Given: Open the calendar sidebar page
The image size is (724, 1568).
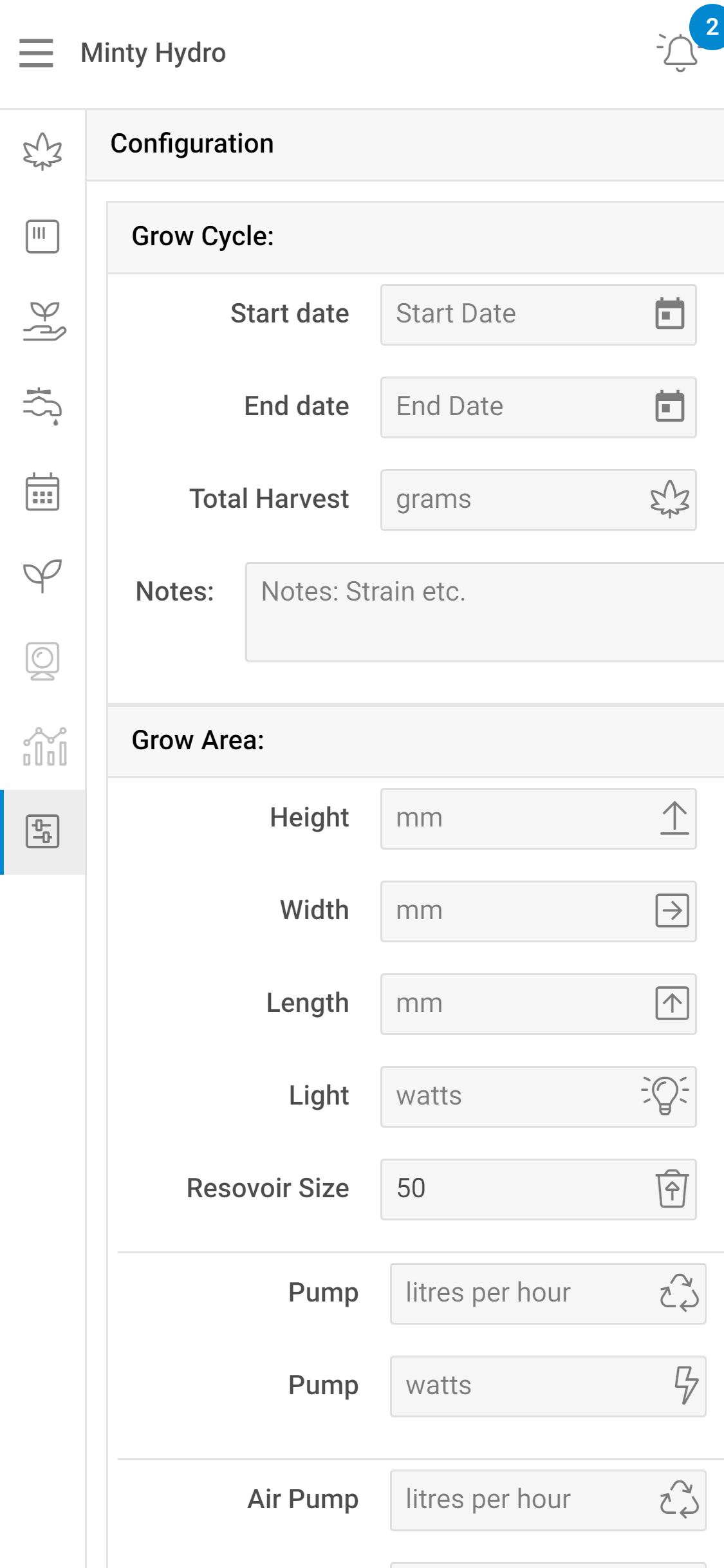Looking at the screenshot, I should [42, 492].
